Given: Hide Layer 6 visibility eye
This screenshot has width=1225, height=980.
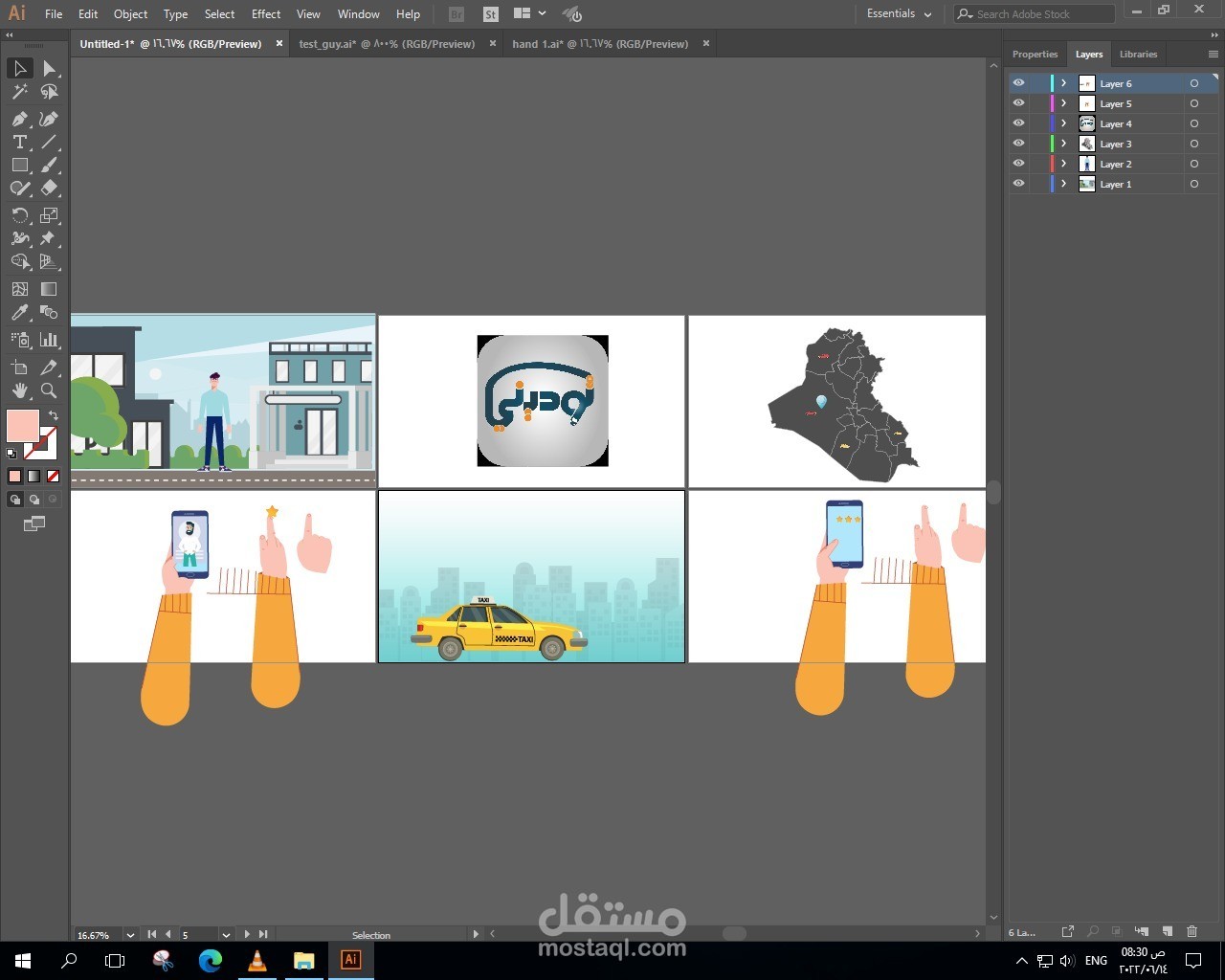Looking at the screenshot, I should tap(1018, 83).
